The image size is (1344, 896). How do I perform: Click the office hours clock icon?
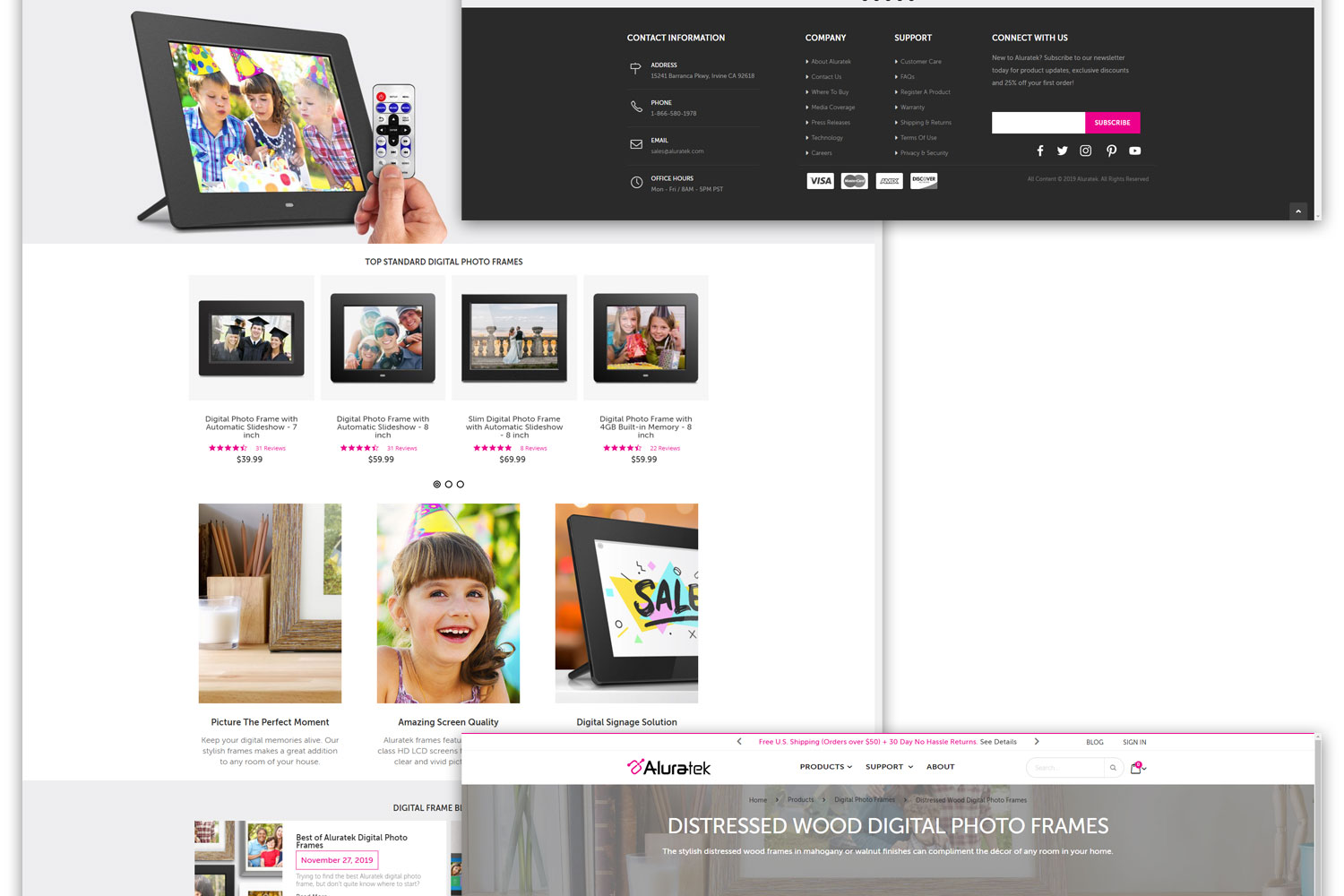coord(636,182)
